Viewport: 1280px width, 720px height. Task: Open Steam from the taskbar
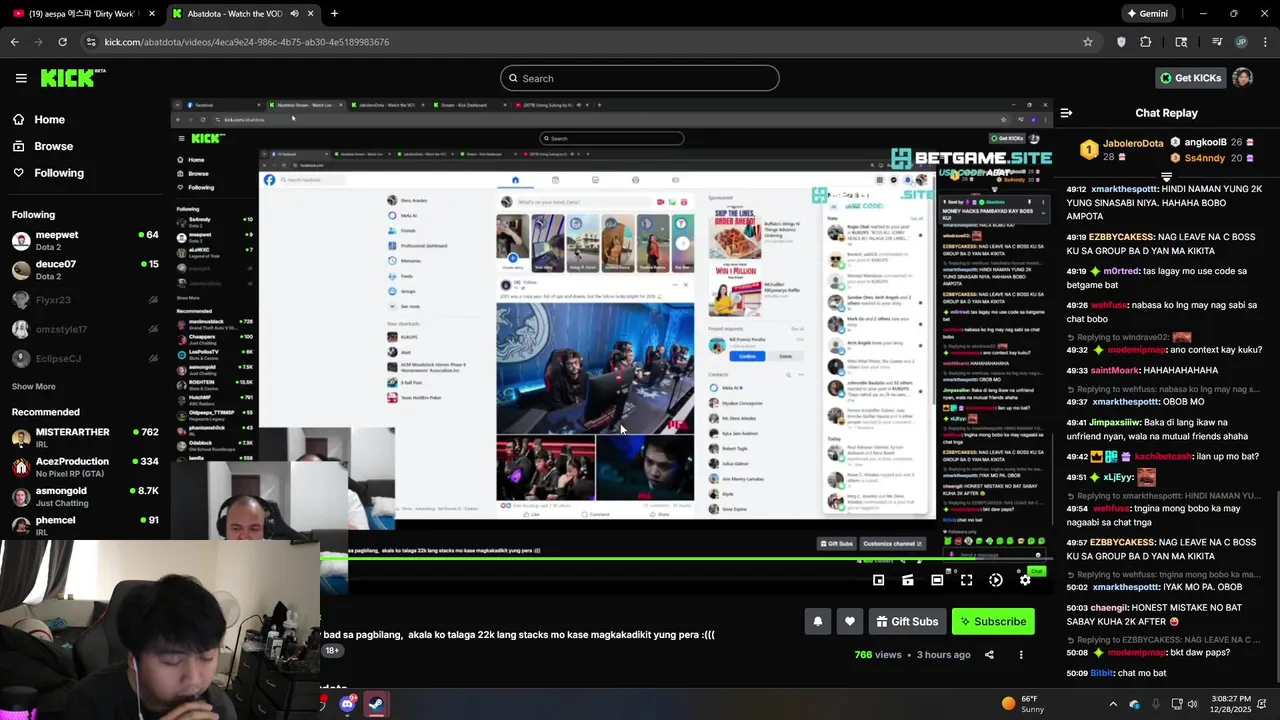pyautogui.click(x=376, y=704)
